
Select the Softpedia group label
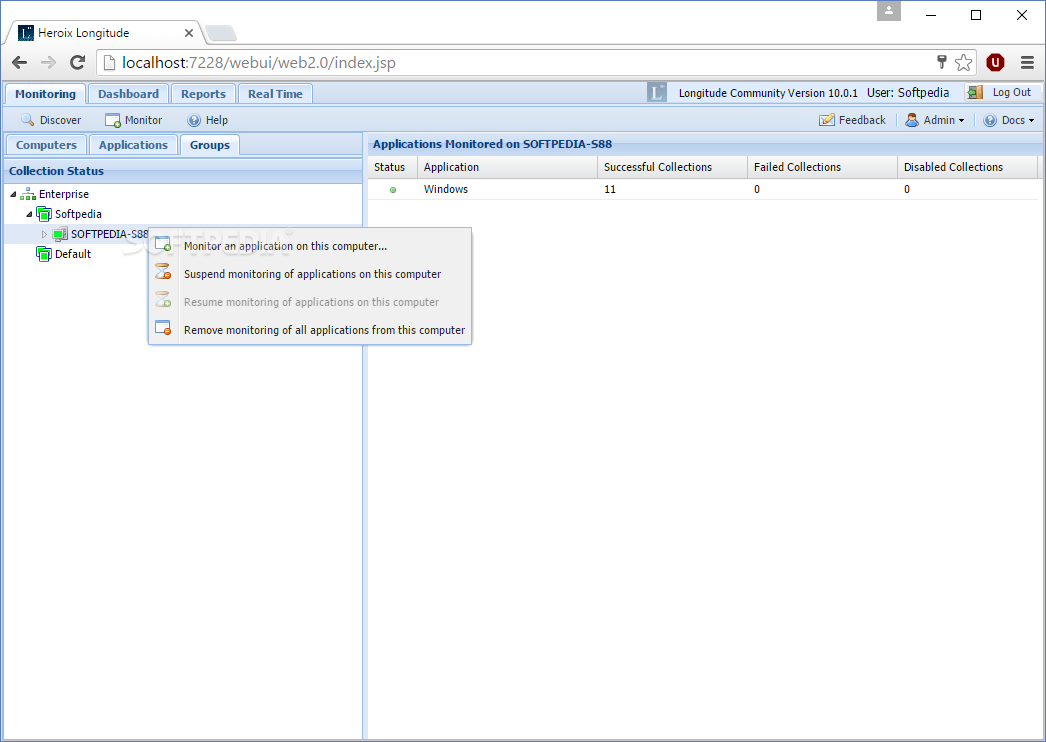tap(78, 214)
